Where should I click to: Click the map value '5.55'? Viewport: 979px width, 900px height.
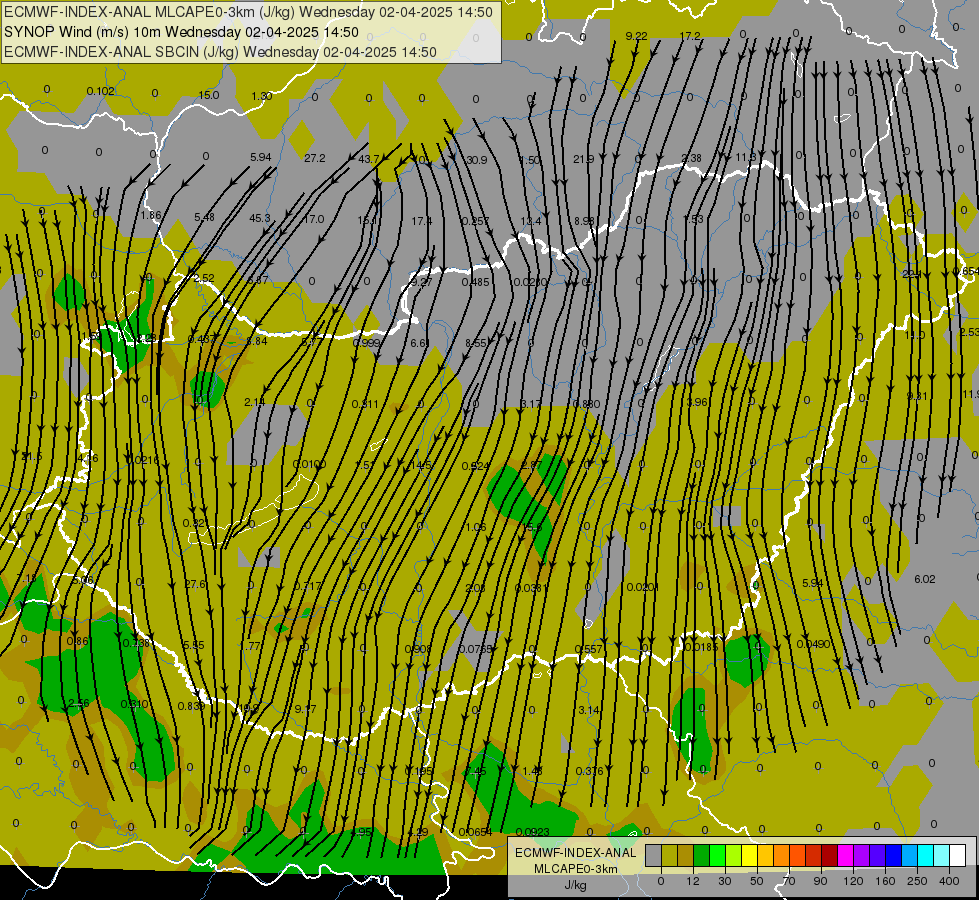[194, 645]
